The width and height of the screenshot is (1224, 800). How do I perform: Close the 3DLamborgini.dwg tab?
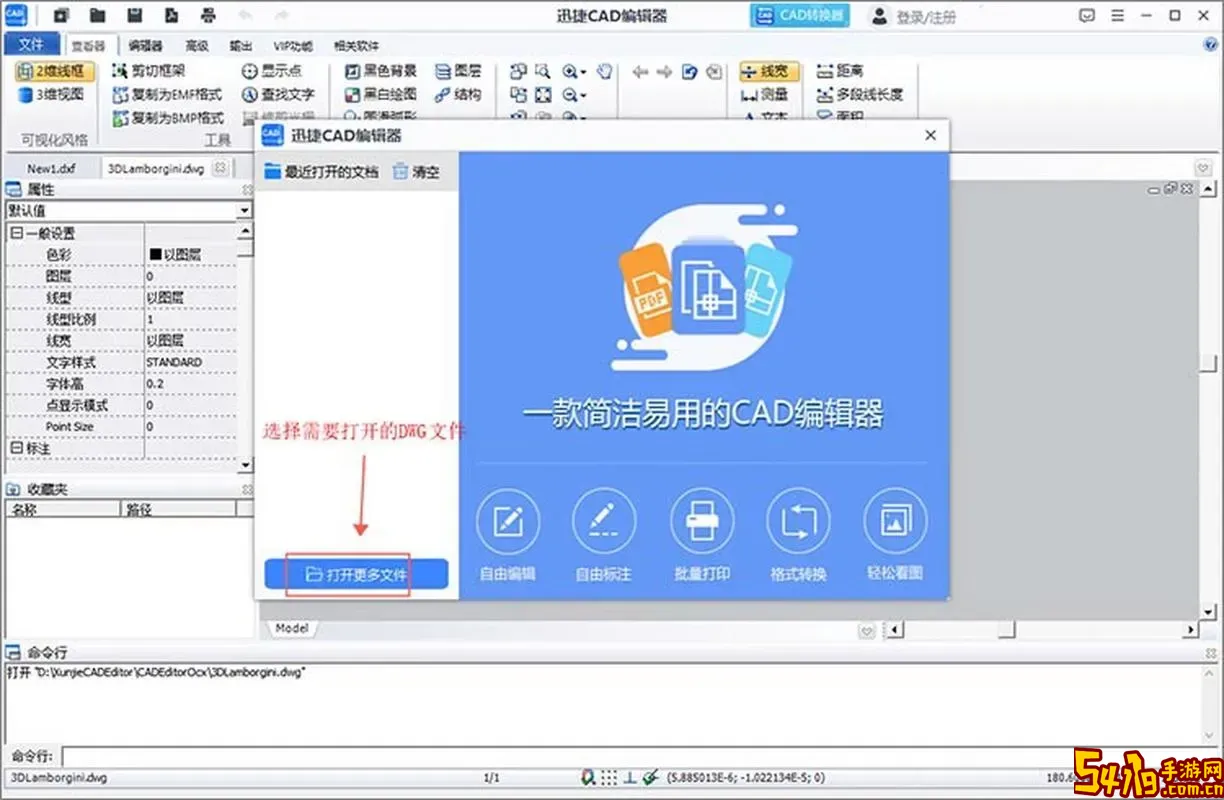221,168
